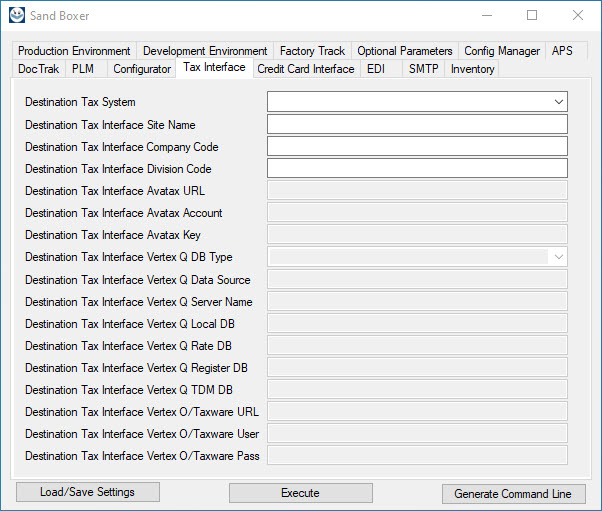This screenshot has height=511, width=602.
Task: Click the Vertex Q Register DB field
Action: tap(417, 367)
